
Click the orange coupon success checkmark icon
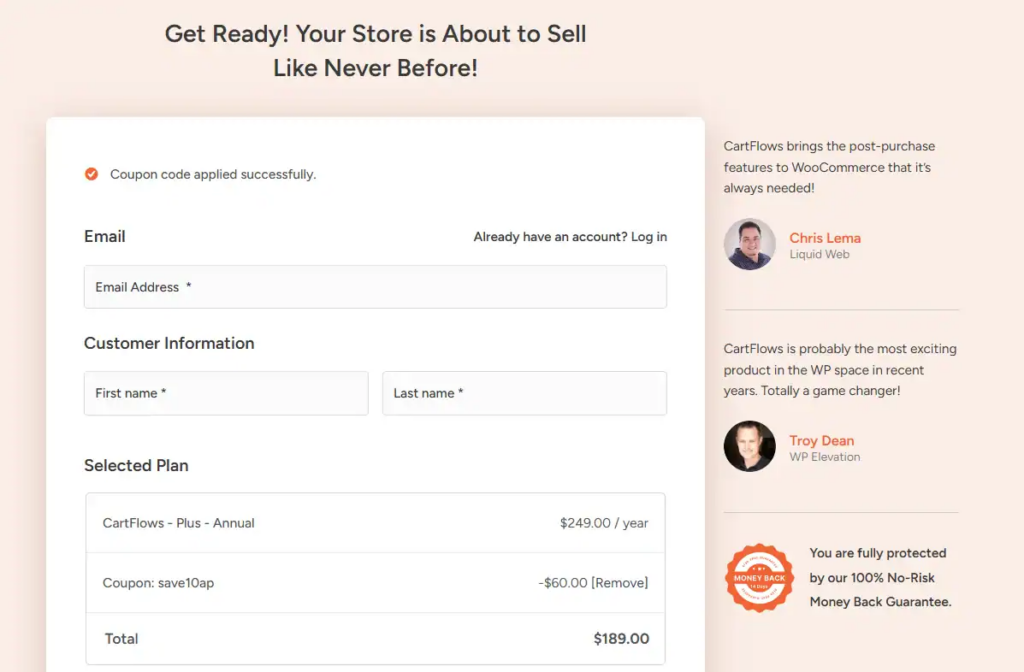pyautogui.click(x=91, y=173)
